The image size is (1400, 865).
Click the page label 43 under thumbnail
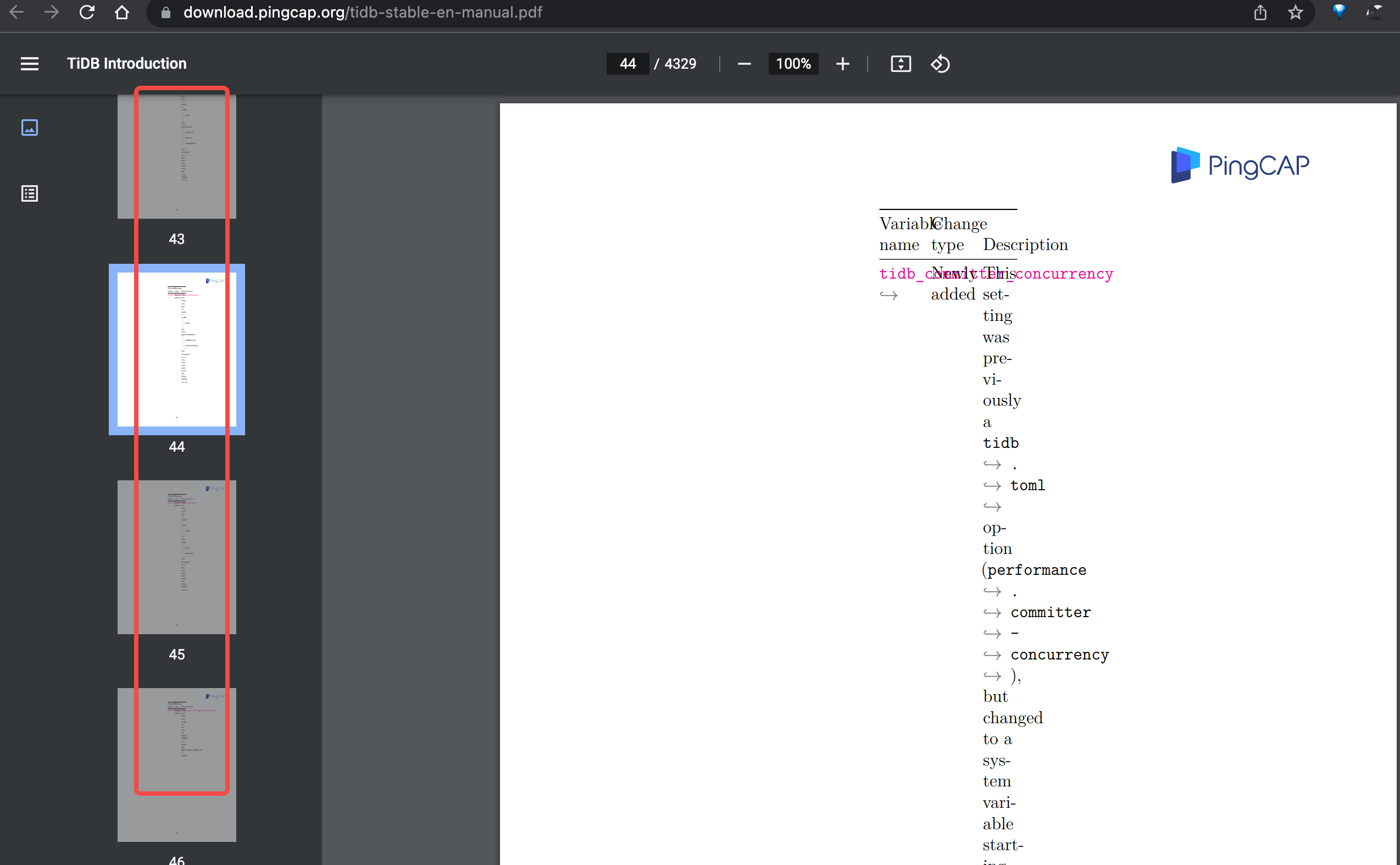pos(177,239)
